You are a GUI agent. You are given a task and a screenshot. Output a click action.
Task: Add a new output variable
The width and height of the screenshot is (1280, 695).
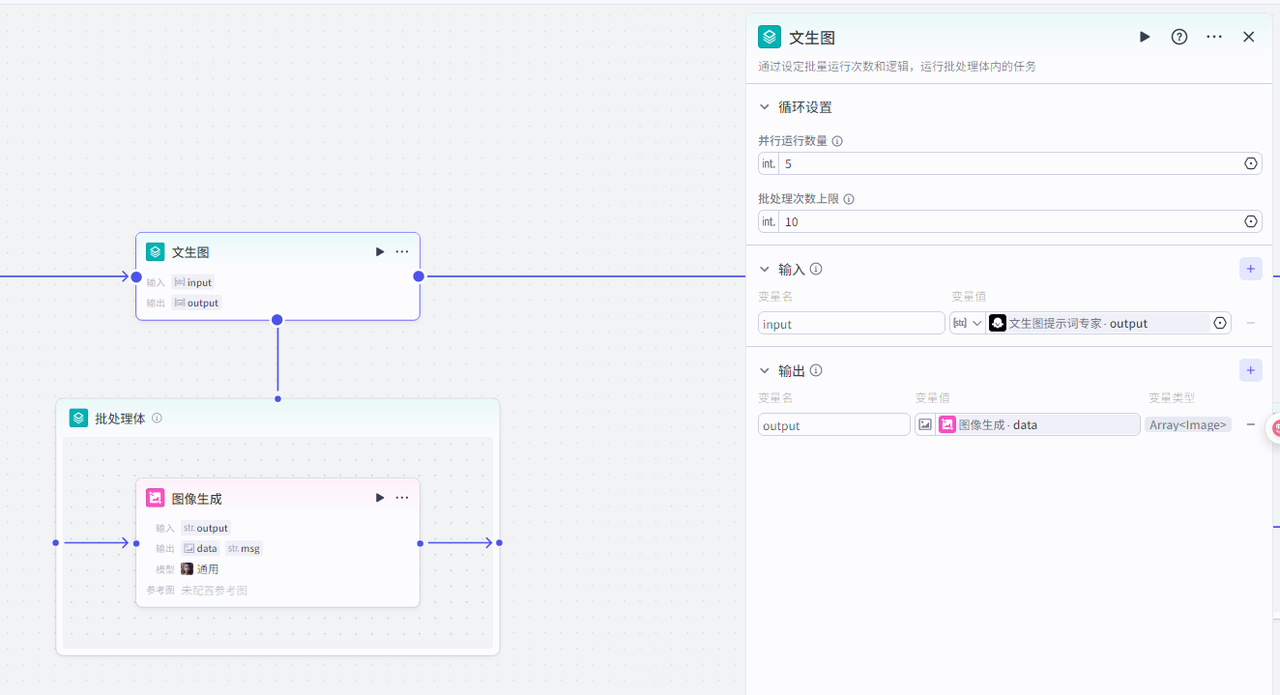tap(1250, 371)
